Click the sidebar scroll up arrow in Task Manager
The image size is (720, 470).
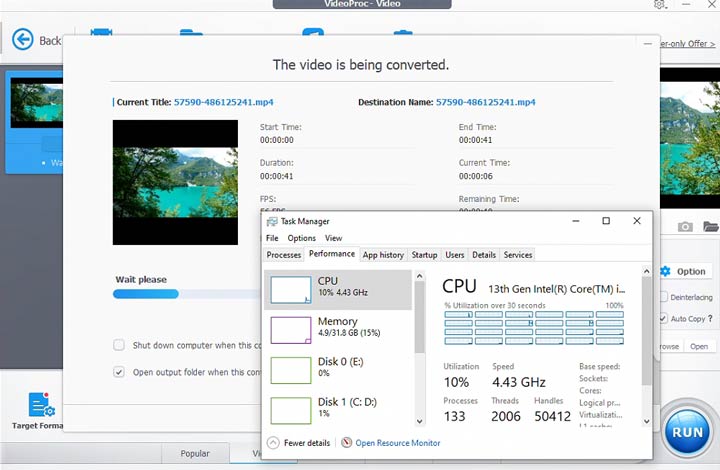419,276
